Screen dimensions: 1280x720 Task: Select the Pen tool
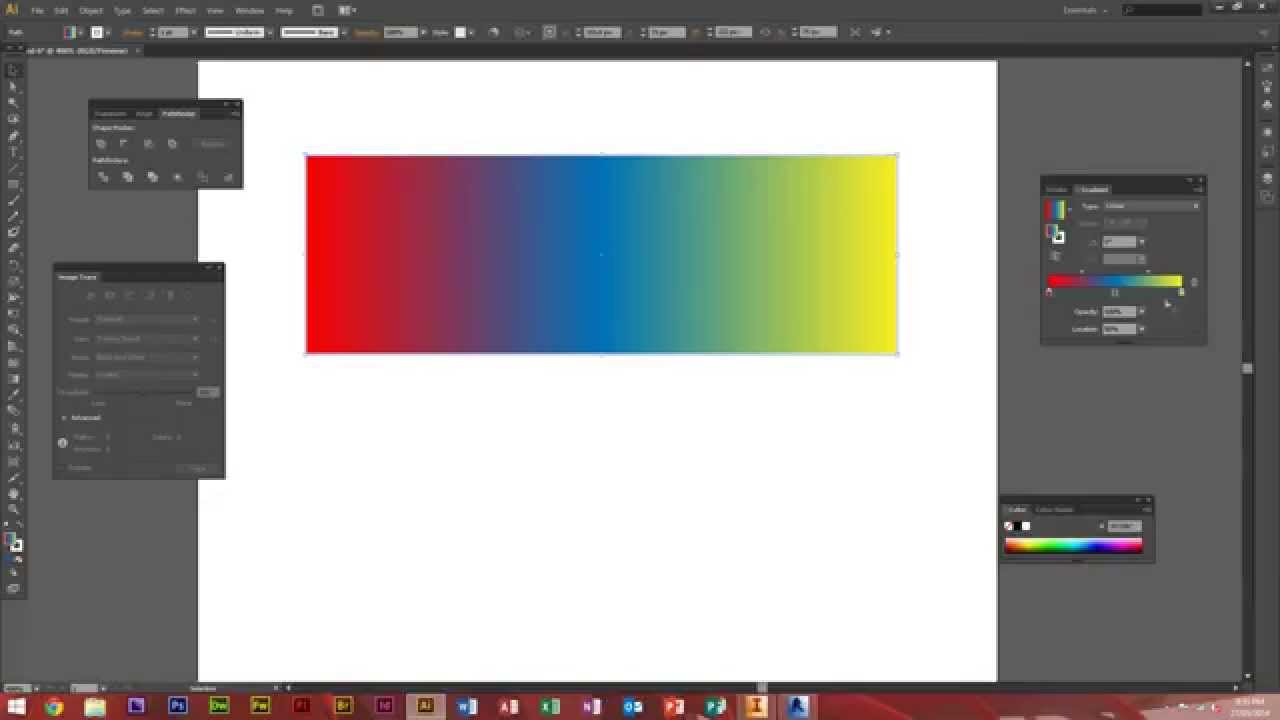coord(14,136)
